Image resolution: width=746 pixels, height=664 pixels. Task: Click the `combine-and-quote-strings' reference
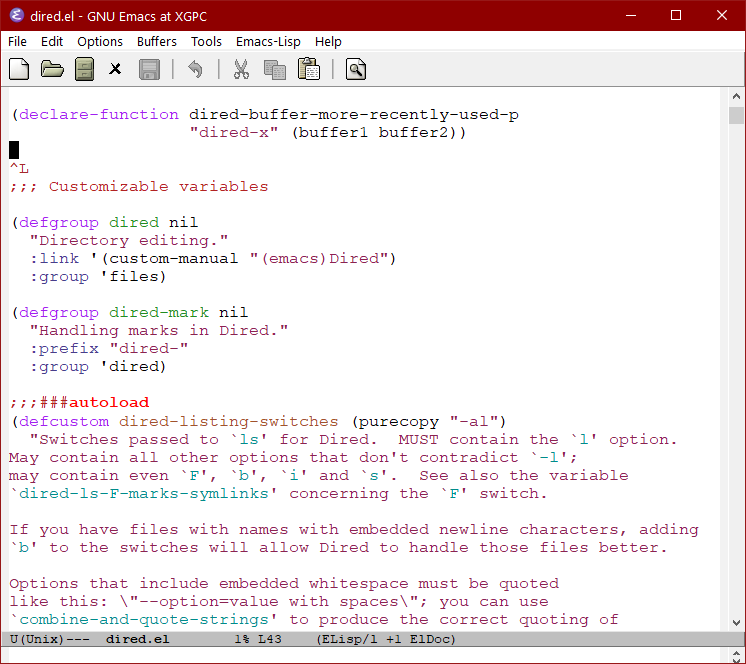pyautogui.click(x=144, y=620)
